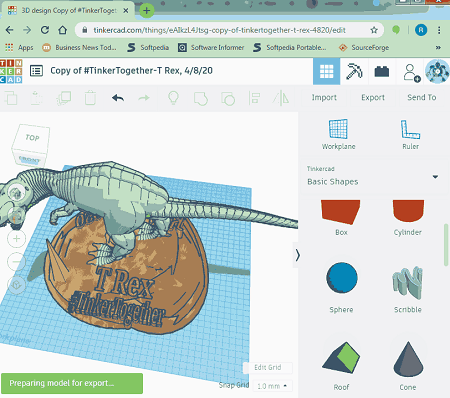Click the Home view button
Screen dimensions: 450x398
coord(16,193)
